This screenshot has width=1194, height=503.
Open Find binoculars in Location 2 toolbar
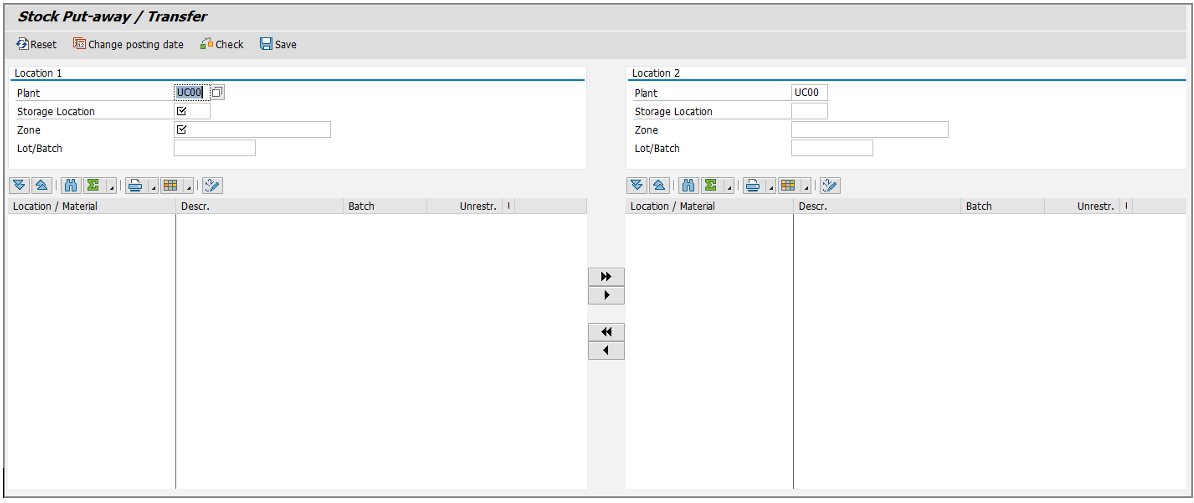point(688,185)
